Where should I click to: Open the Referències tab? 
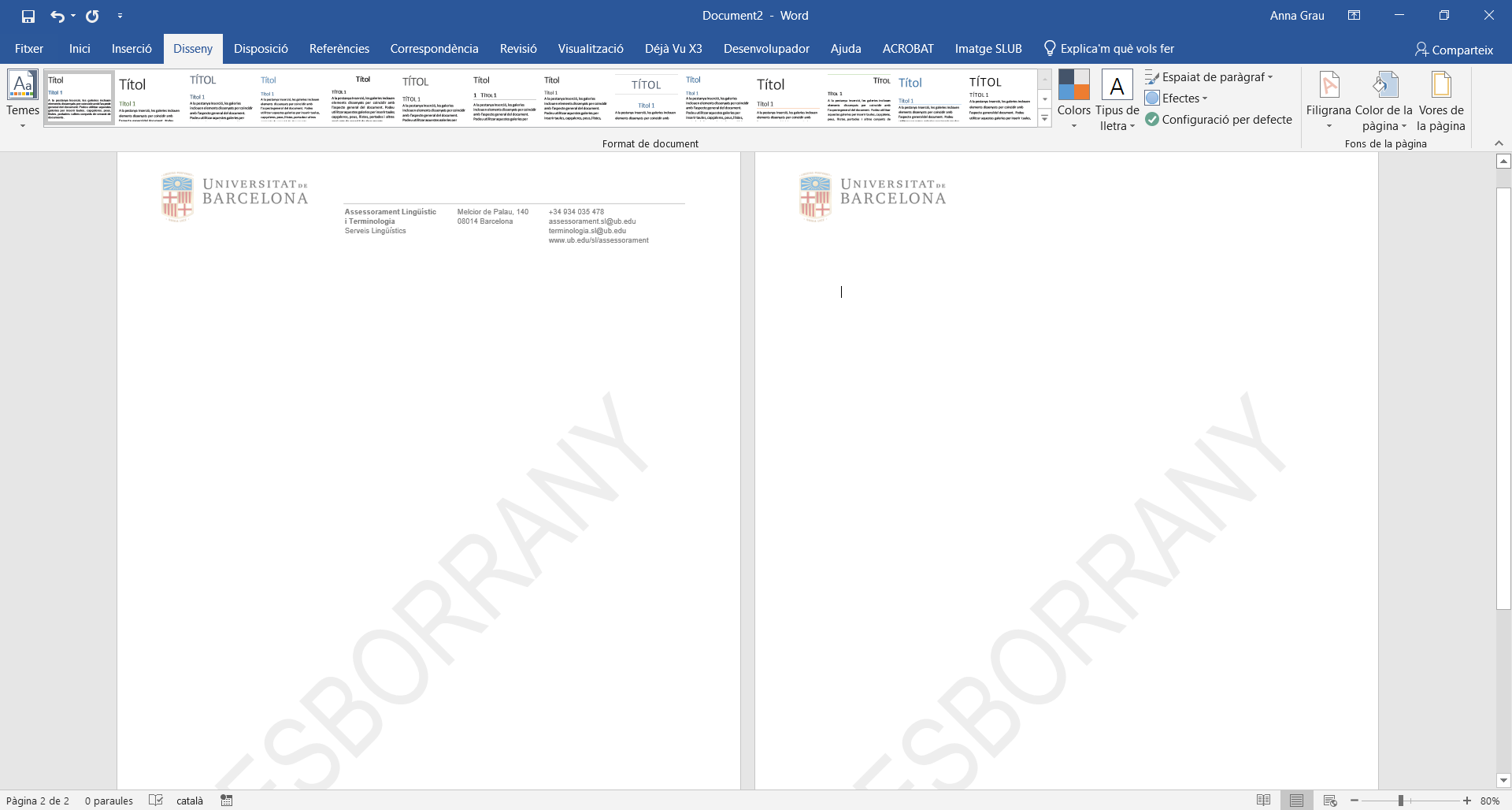coord(339,49)
